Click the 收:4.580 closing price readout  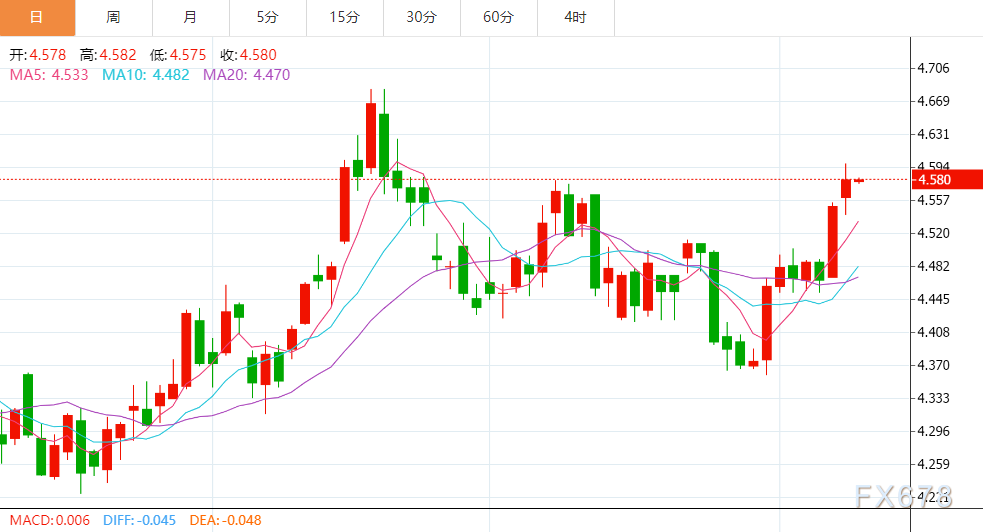(248, 55)
